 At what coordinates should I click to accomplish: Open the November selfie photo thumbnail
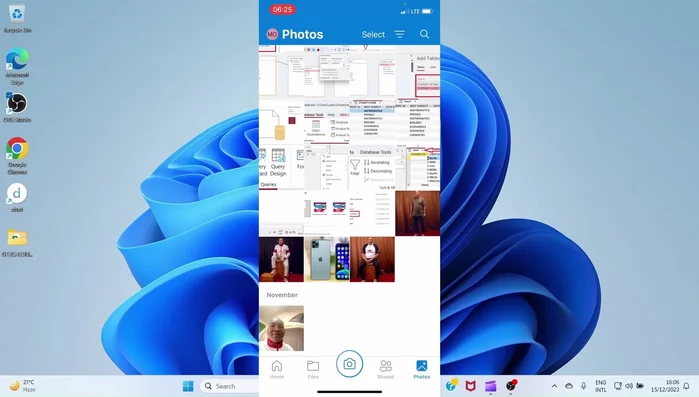coord(282,328)
